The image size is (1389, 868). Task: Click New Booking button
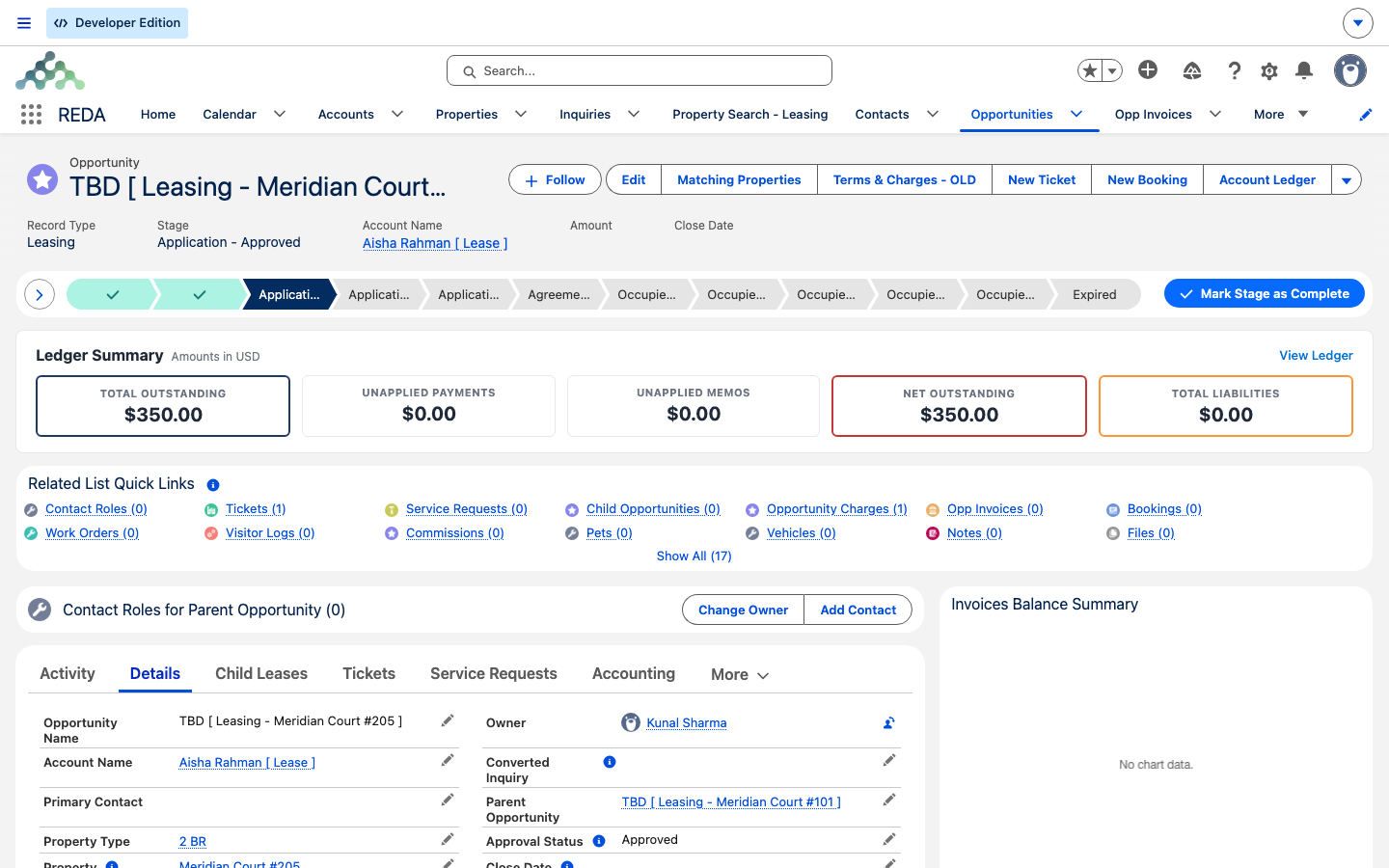click(x=1147, y=179)
